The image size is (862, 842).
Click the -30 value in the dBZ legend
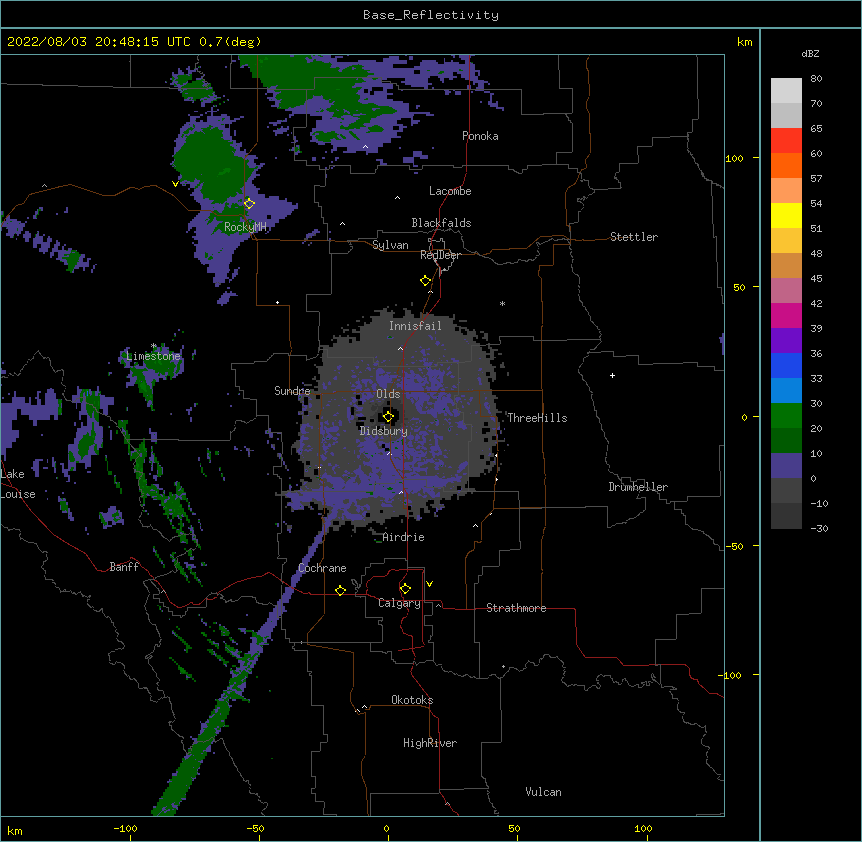click(820, 528)
